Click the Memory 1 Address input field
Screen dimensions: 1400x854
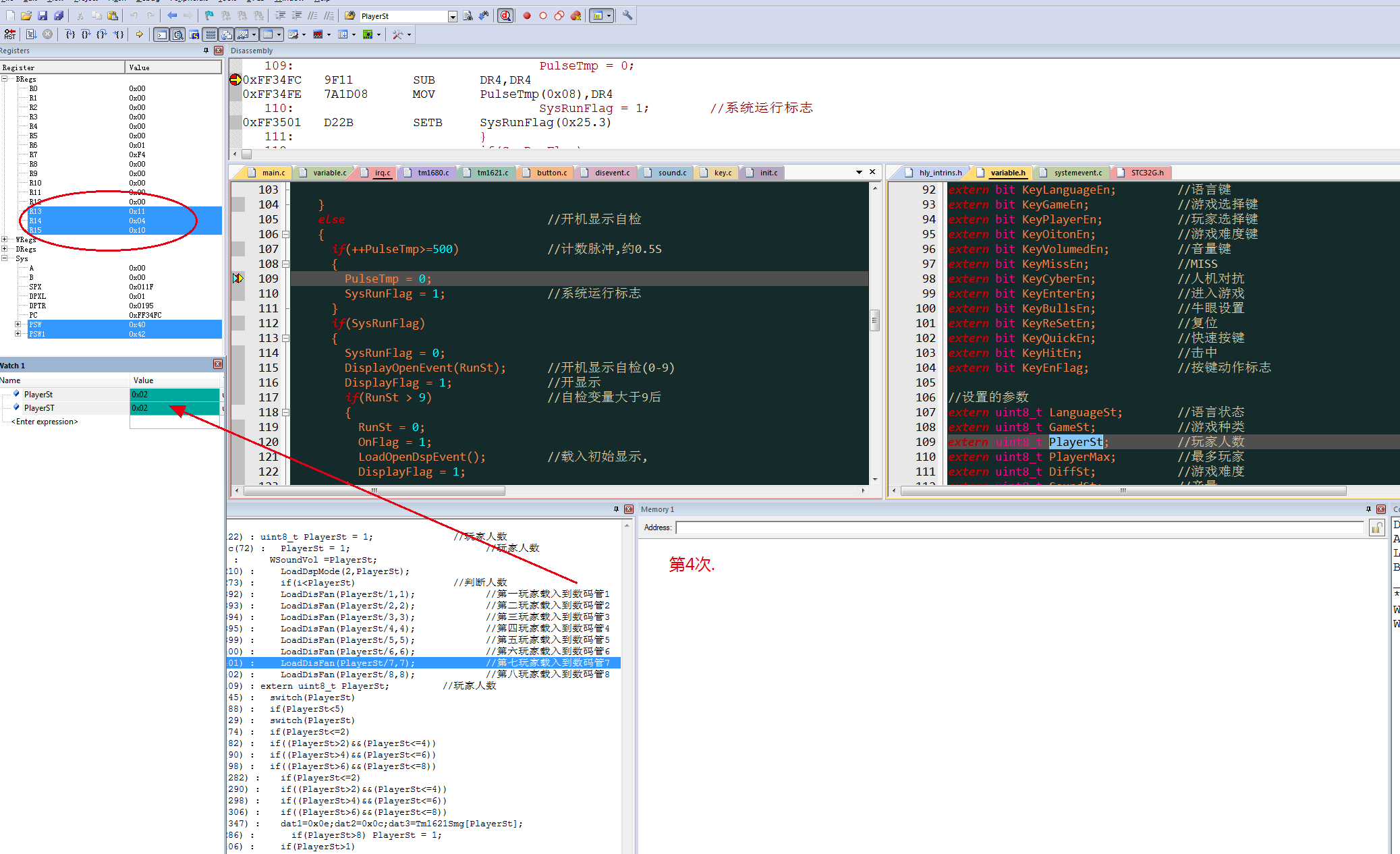[x=1020, y=528]
